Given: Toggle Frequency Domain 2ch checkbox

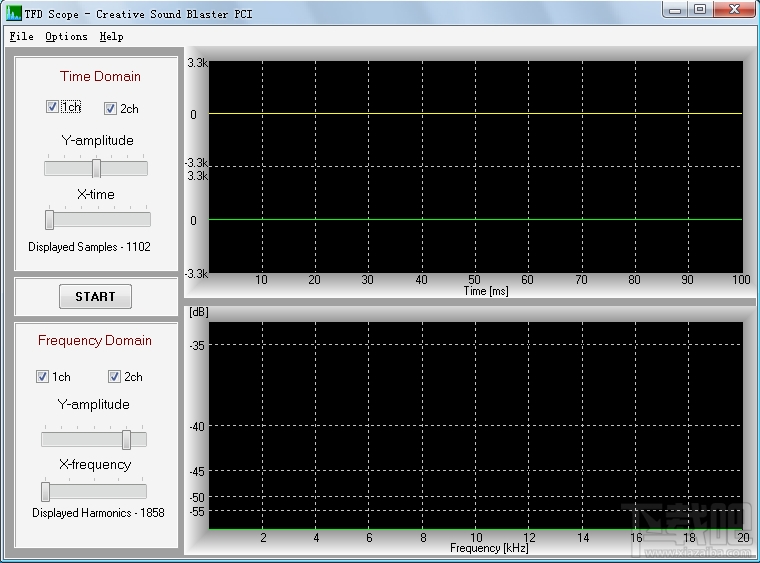Looking at the screenshot, I should 114,376.
